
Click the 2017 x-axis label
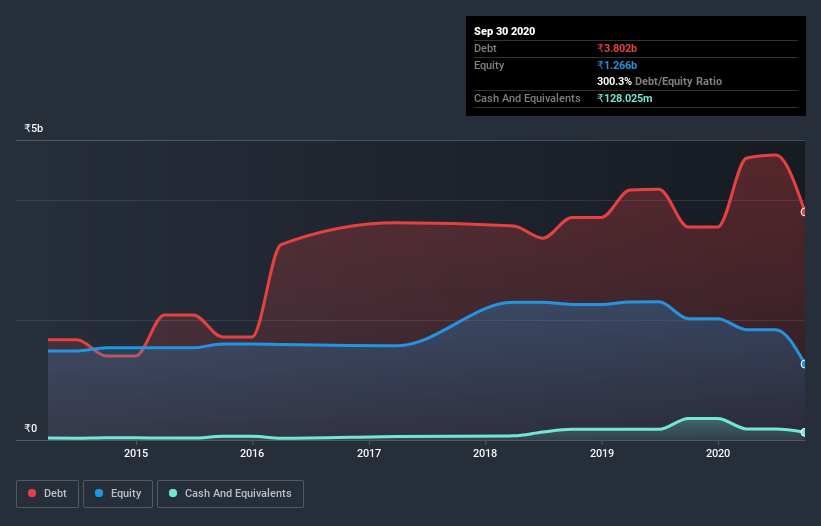[369, 453]
